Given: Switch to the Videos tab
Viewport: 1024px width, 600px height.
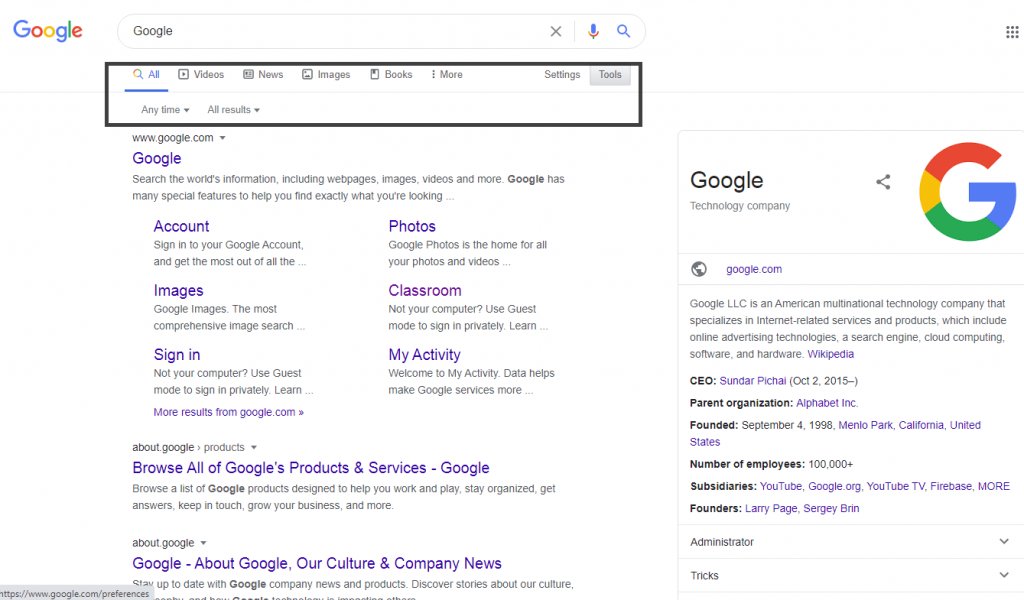Looking at the screenshot, I should click(201, 74).
